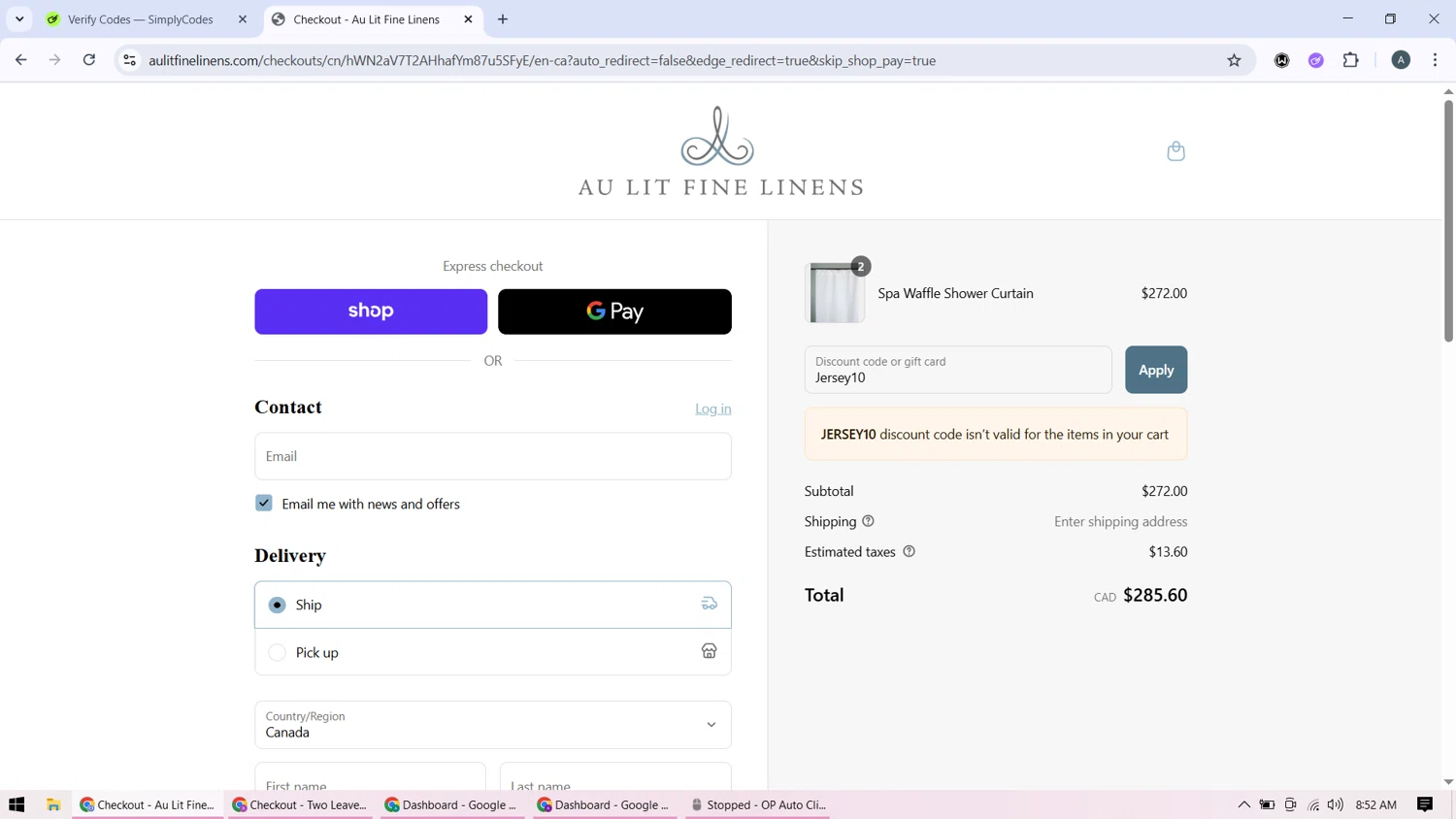Show hidden system tray icons

click(1243, 804)
